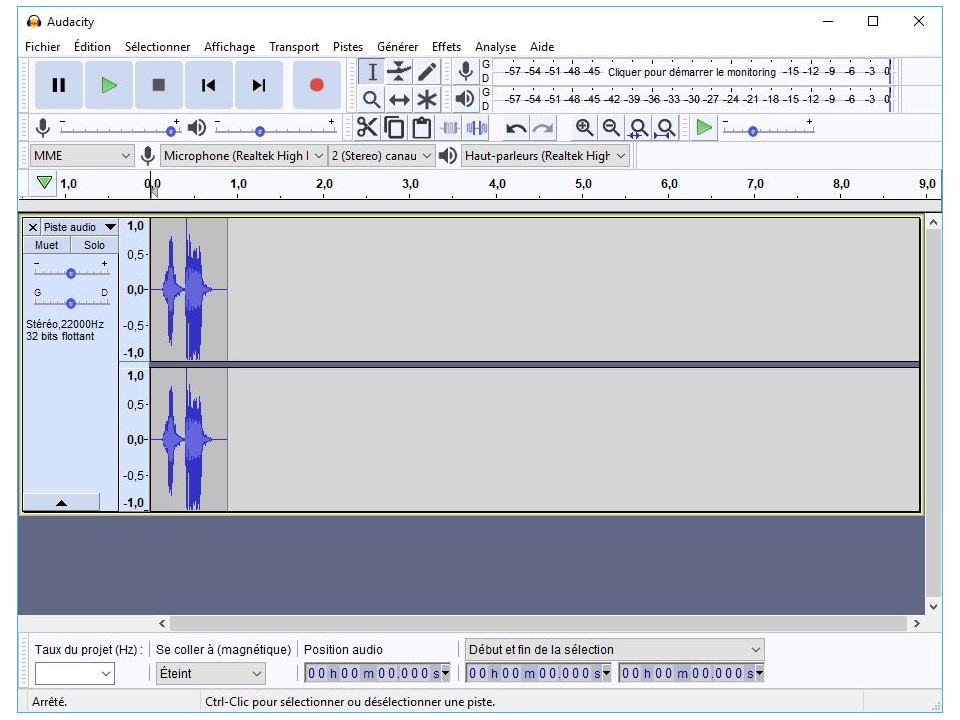Viewport: 960px width, 720px height.
Task: Close the track with its X button
Action: pyautogui.click(x=33, y=227)
